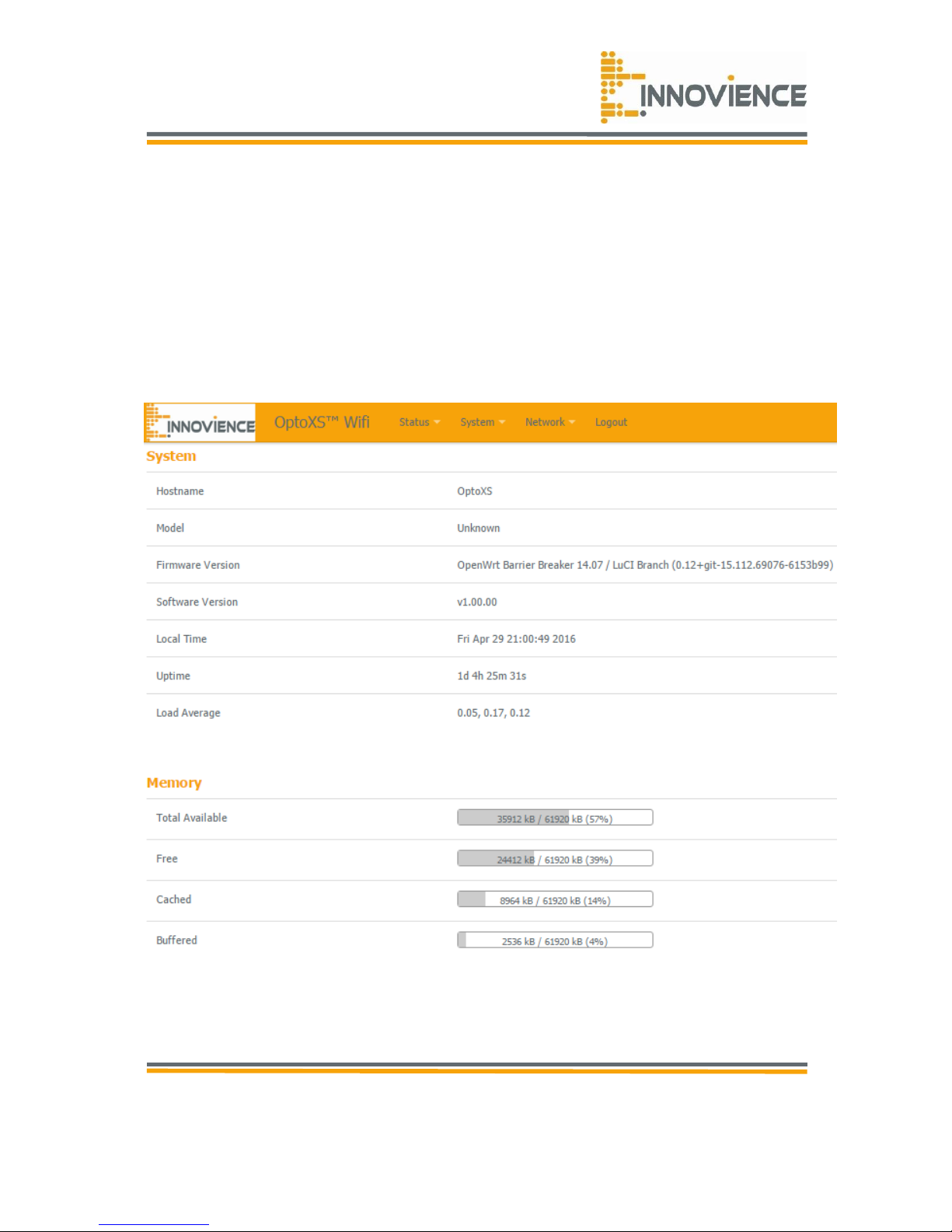Select the time Fri Apr 29 21:00:49 2016
The image size is (952, 1232).
[x=516, y=639]
